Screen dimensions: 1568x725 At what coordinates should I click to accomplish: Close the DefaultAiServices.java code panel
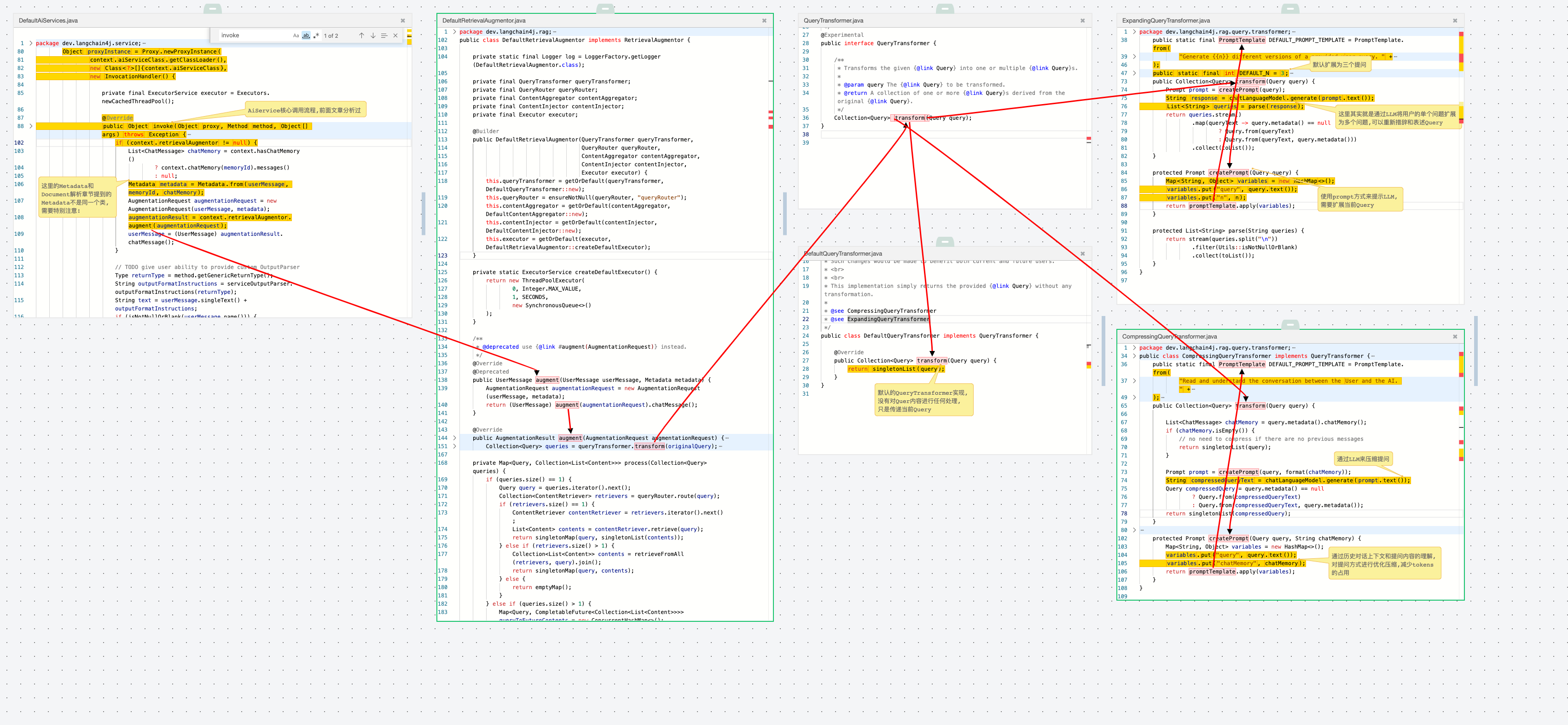(x=402, y=21)
